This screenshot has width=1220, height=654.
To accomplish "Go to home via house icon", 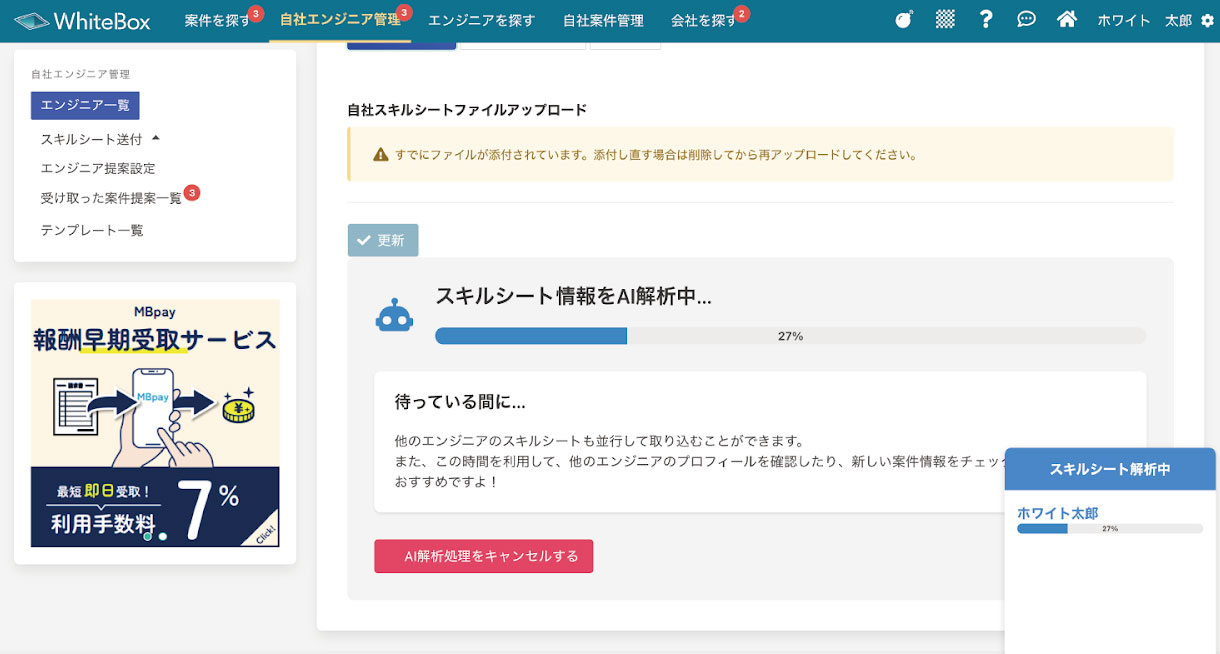I will point(1067,20).
